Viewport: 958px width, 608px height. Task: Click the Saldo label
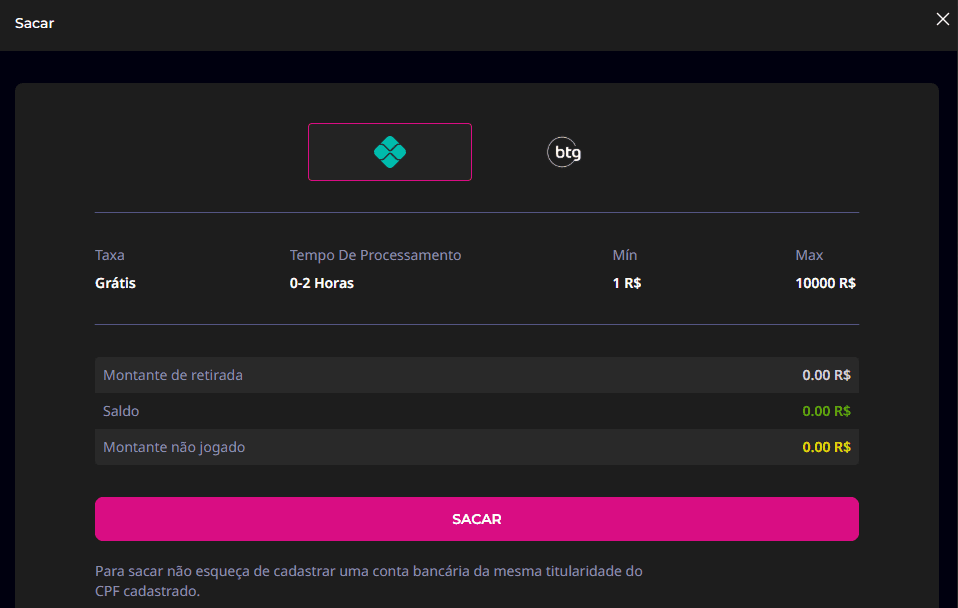tap(121, 411)
